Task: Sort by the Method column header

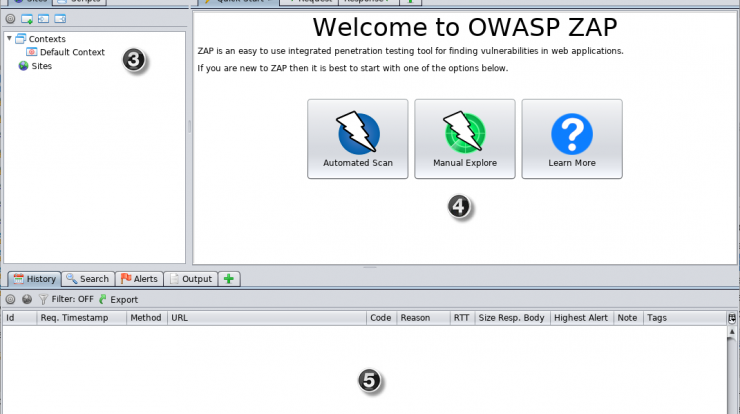Action: [147, 318]
